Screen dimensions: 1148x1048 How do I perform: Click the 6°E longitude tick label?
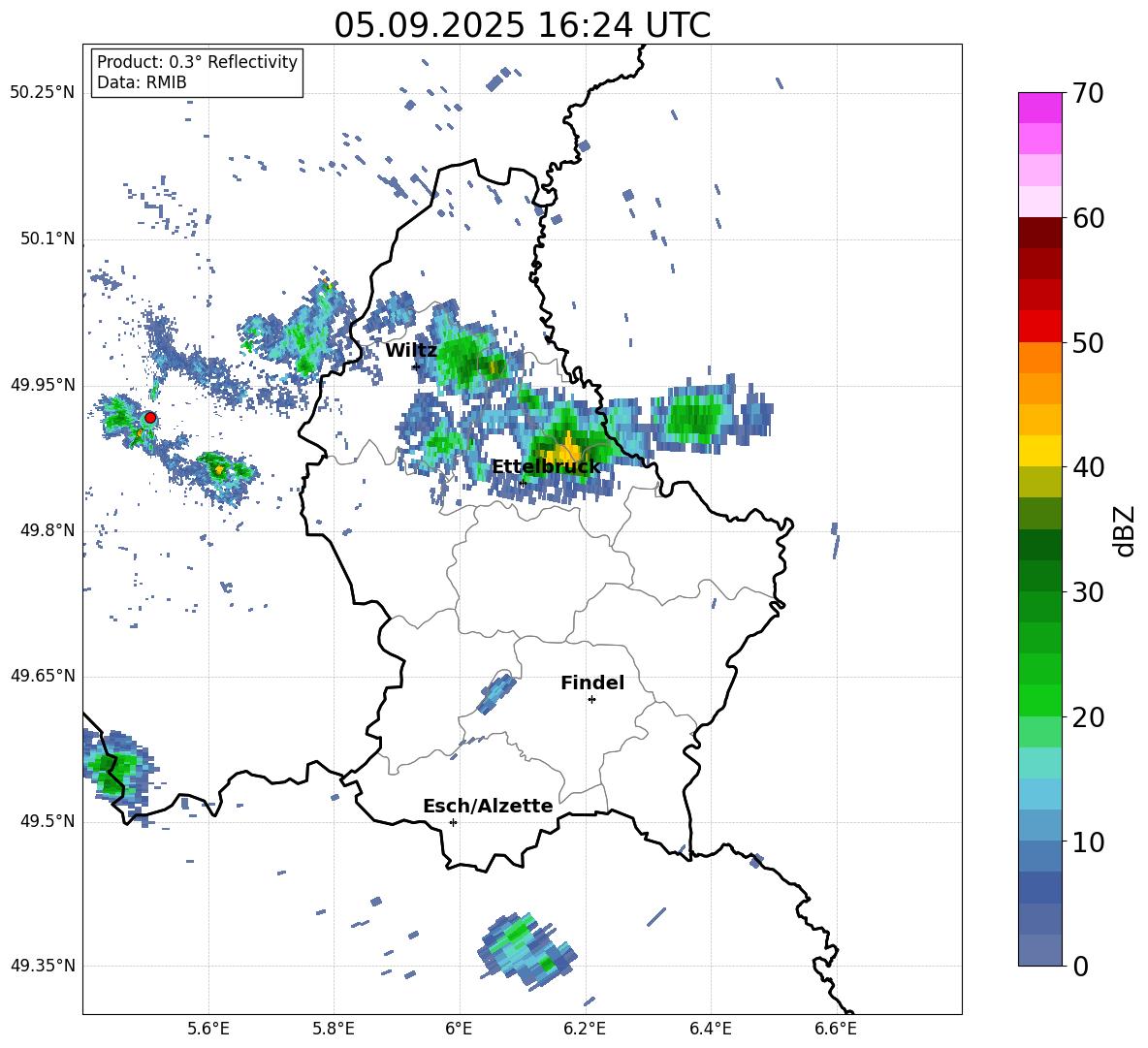pyautogui.click(x=459, y=1029)
